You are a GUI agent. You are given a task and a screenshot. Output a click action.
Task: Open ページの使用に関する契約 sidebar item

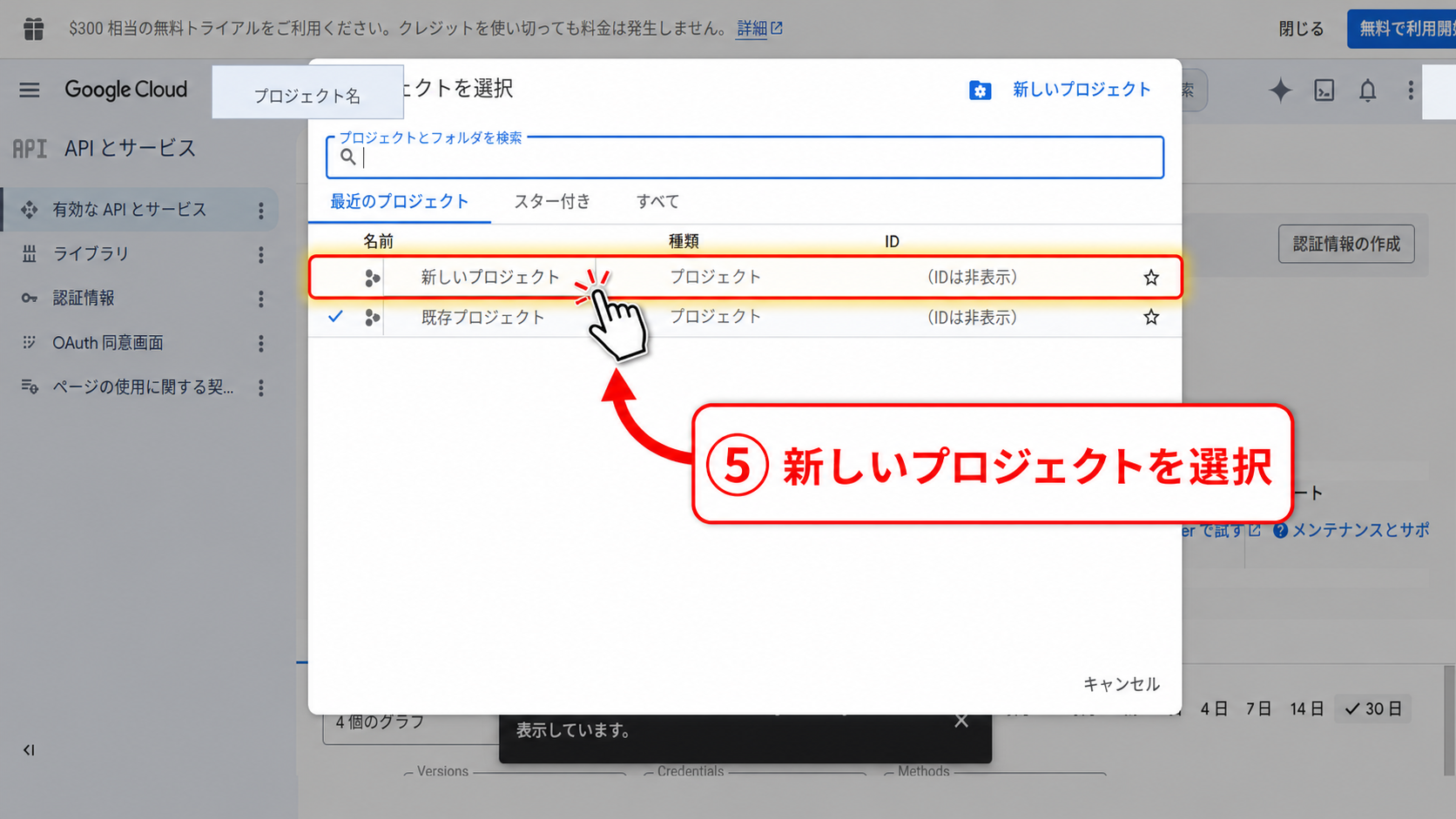(x=143, y=387)
